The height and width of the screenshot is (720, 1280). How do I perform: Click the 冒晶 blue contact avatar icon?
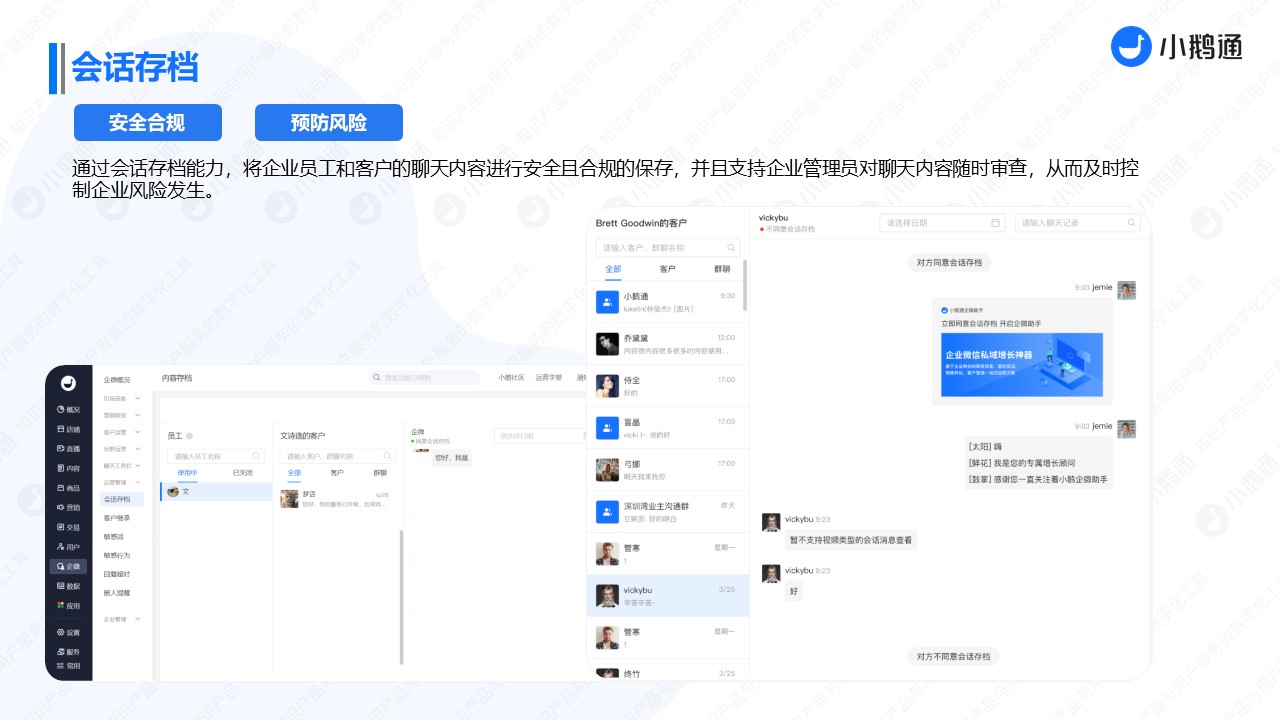pos(607,428)
